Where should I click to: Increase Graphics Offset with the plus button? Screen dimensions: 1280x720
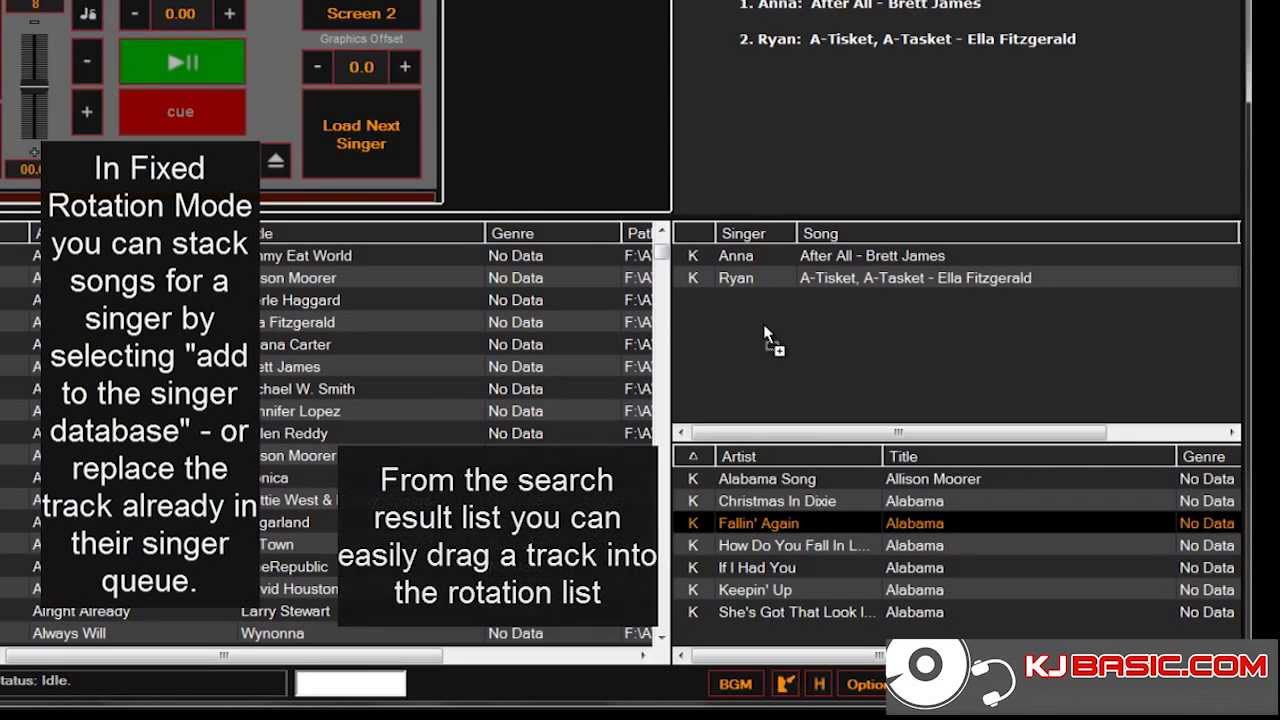tap(405, 67)
